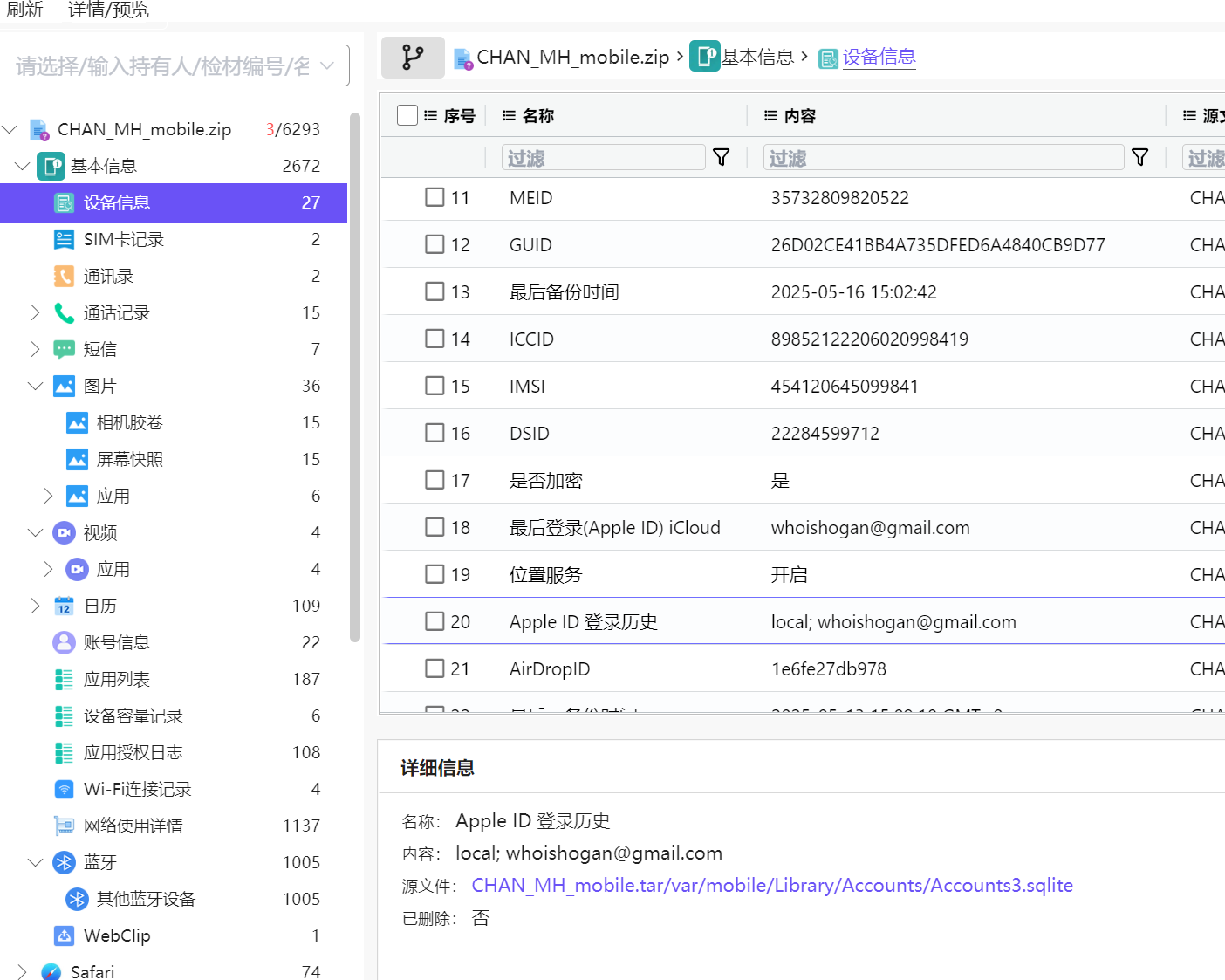The image size is (1225, 980).
Task: Check the box for row 12 GUID
Action: click(435, 244)
